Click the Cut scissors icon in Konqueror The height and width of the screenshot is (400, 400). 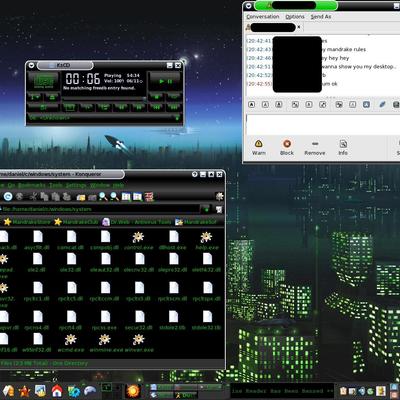[x=33, y=197]
